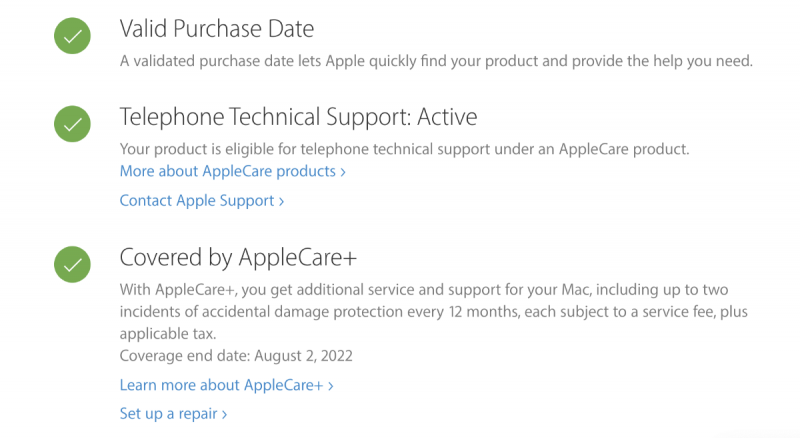Viewport: 800px width, 438px height.
Task: Click the green checkmark beside Valid Purchase Date
Action: [72, 37]
